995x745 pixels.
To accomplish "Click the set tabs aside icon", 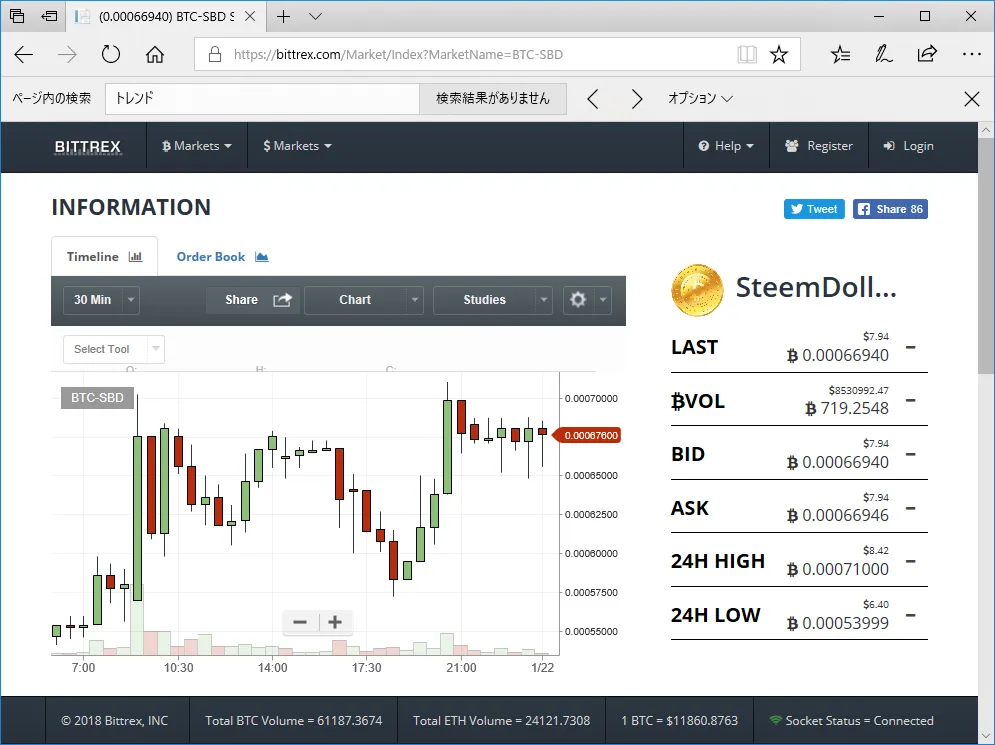I will tap(49, 16).
